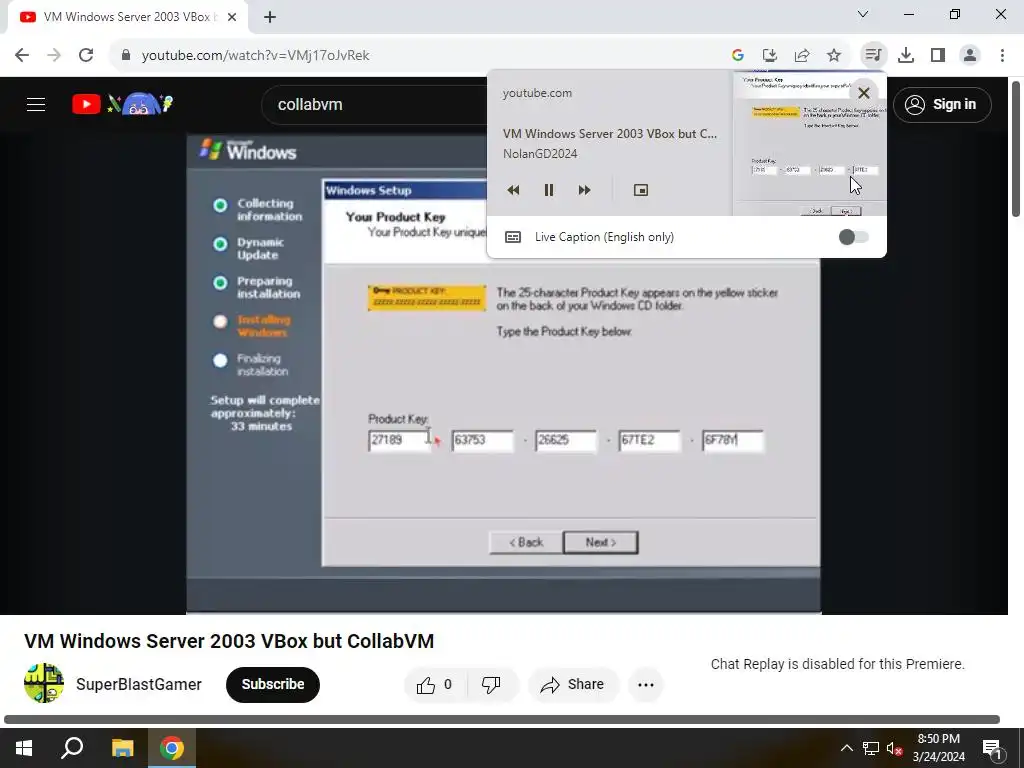Screen dimensions: 1024x768
Task: Subscribe to SuperBlastGamer
Action: 273,684
